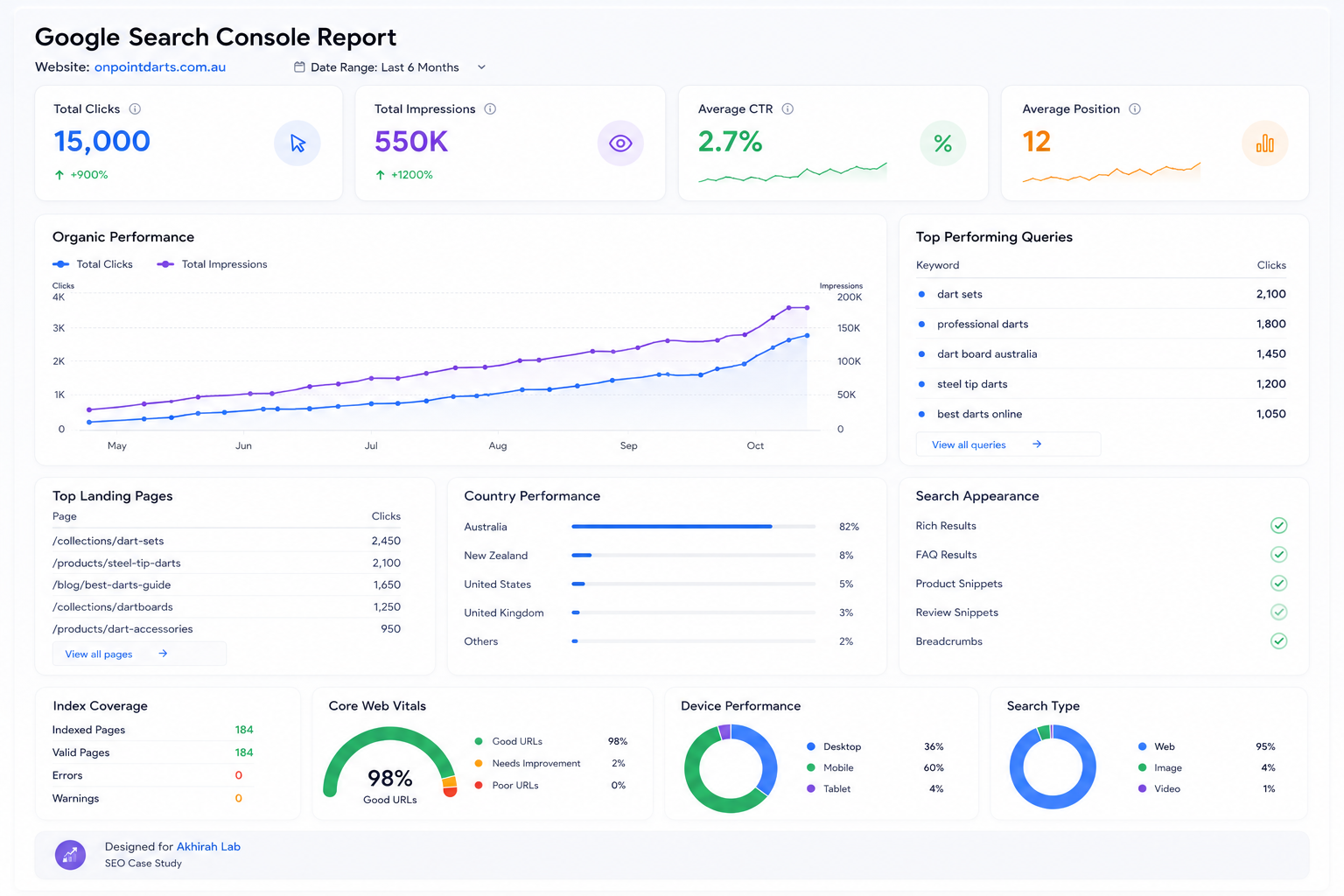Screen dimensions: 1344x896
Task: Click the New Zealand progress bar
Action: click(x=693, y=556)
